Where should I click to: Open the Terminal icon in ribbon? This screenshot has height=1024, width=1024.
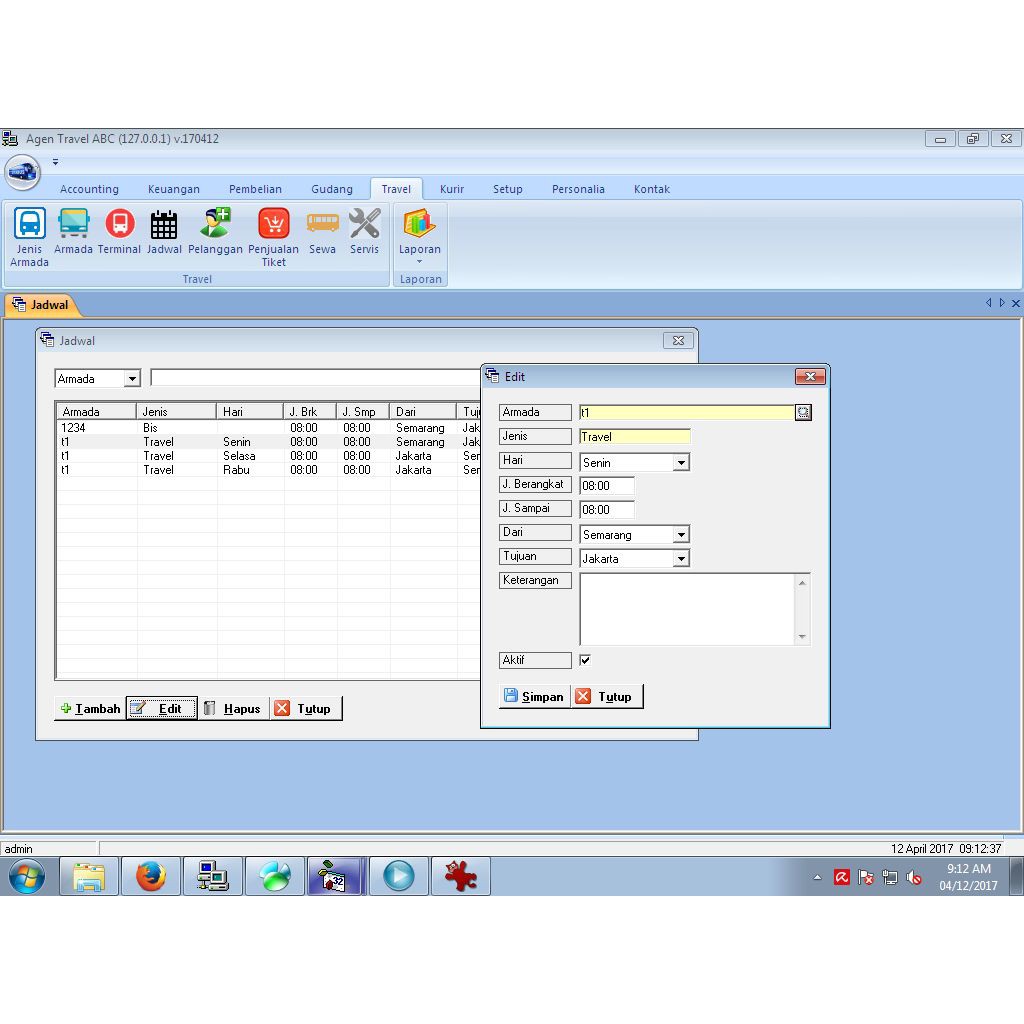[119, 224]
